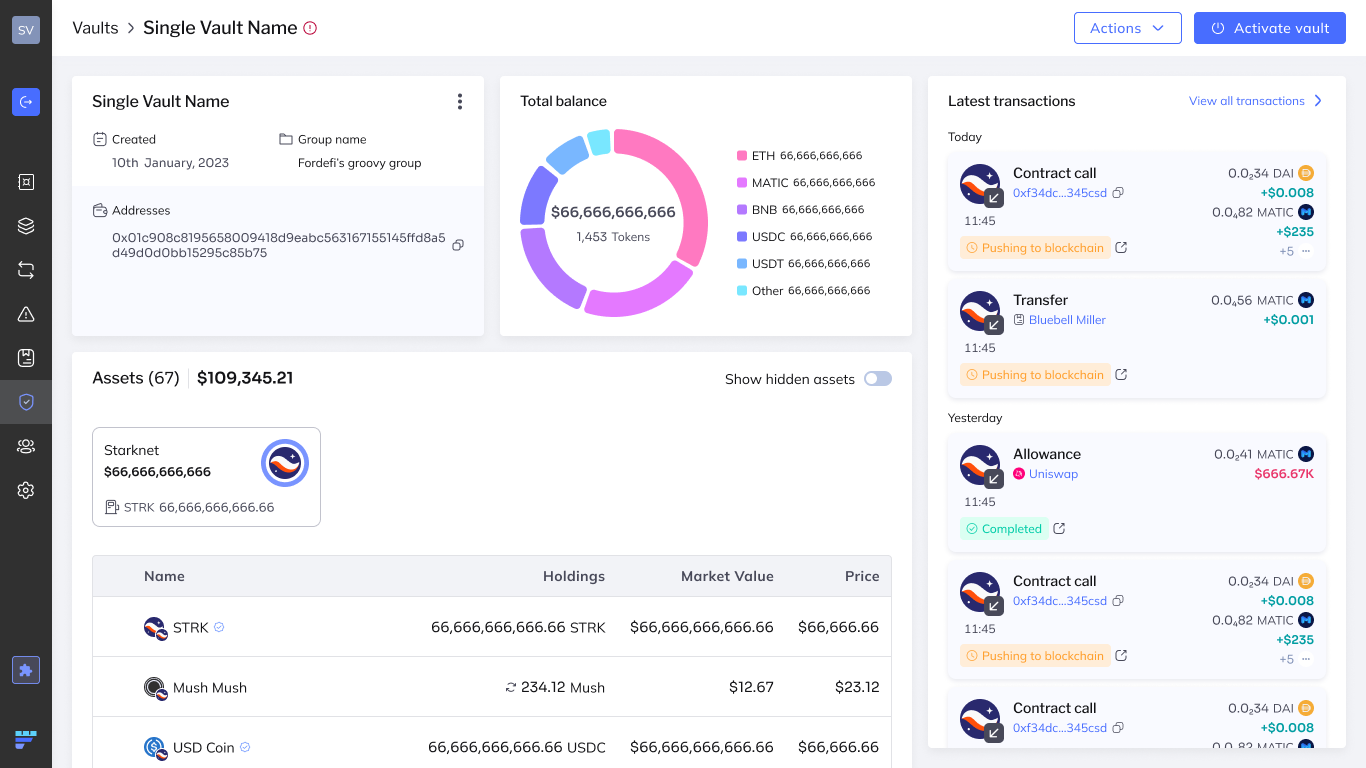Click the $12.67 market value cell
This screenshot has height=768, width=1366.
pos(751,687)
